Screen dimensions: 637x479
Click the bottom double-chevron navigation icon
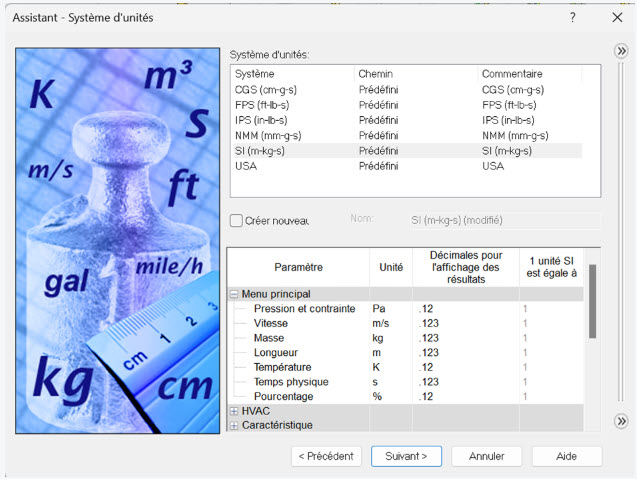coord(620,421)
